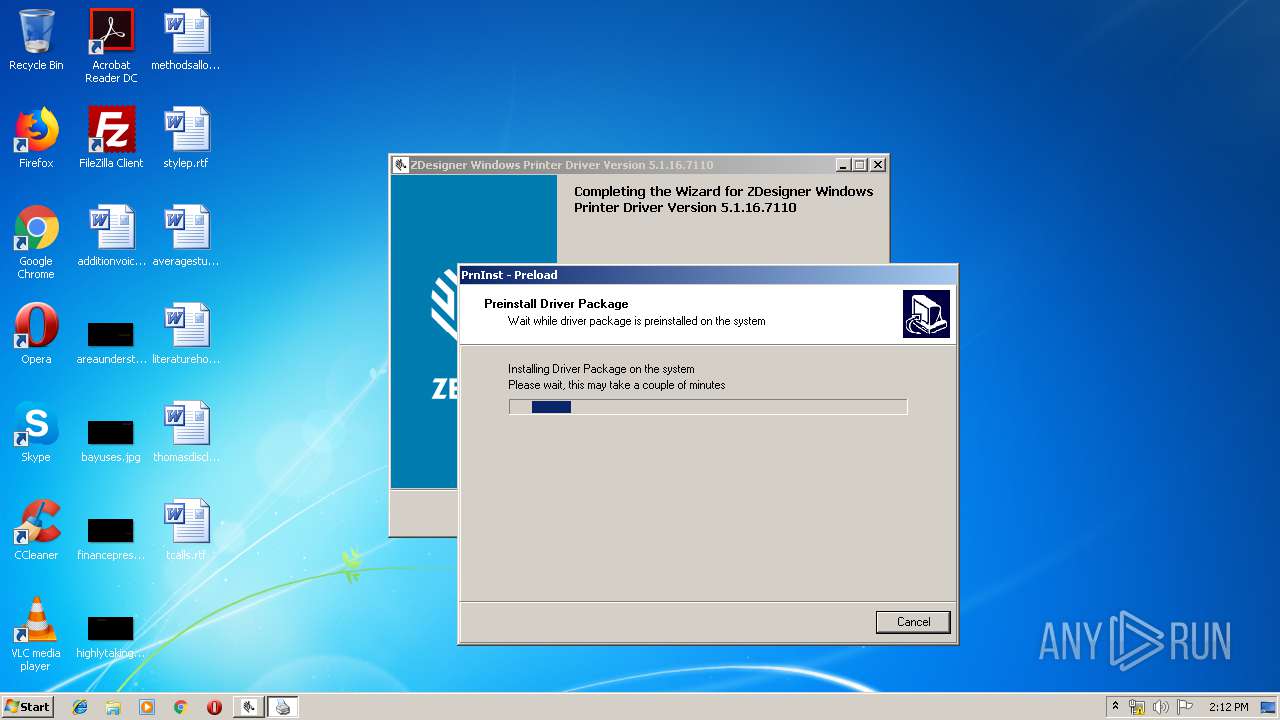Viewport: 1280px width, 720px height.
Task: Open the Opera desktop shortcut
Action: pyautogui.click(x=36, y=334)
